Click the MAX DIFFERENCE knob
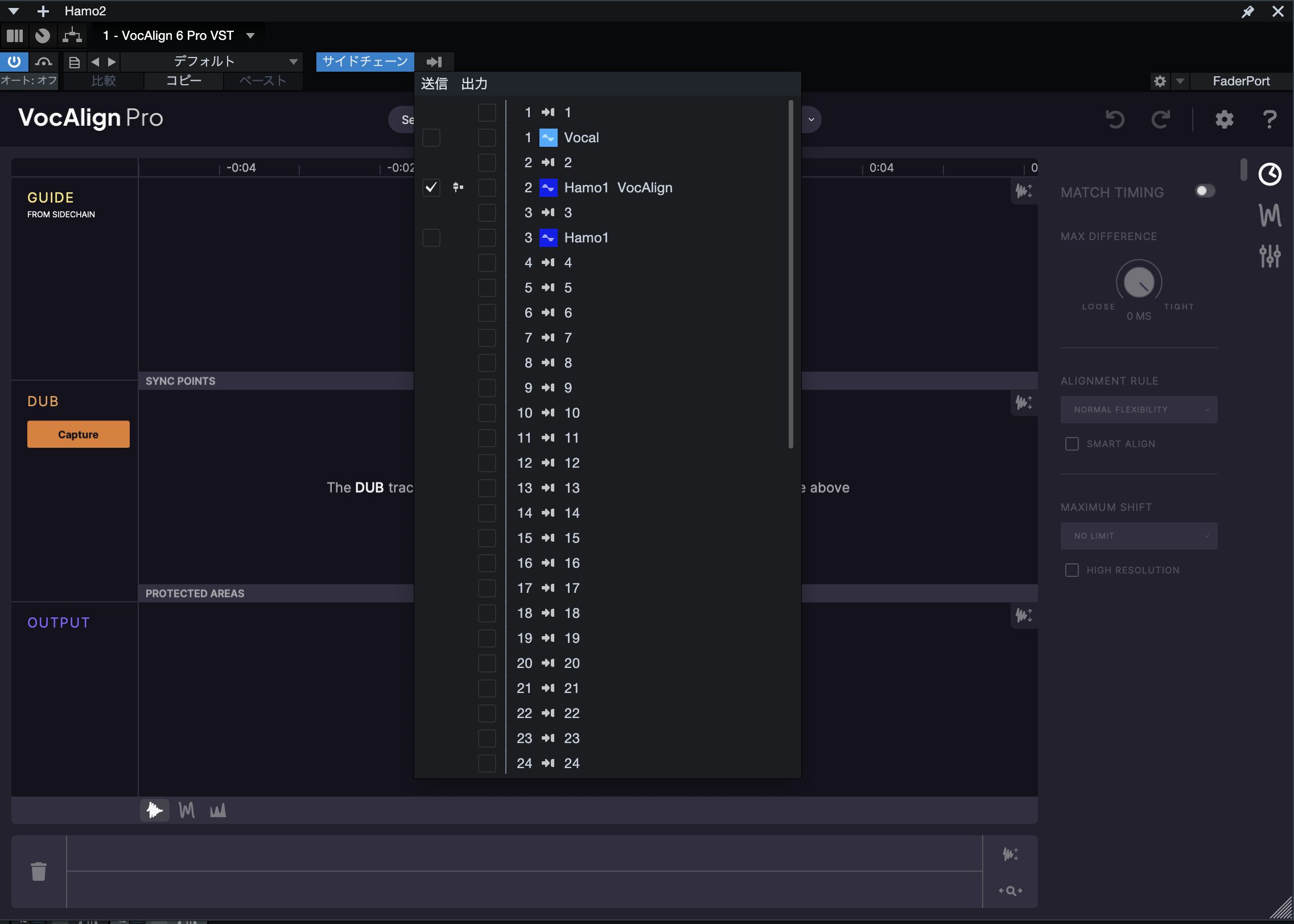This screenshot has width=1294, height=924. point(1139,282)
